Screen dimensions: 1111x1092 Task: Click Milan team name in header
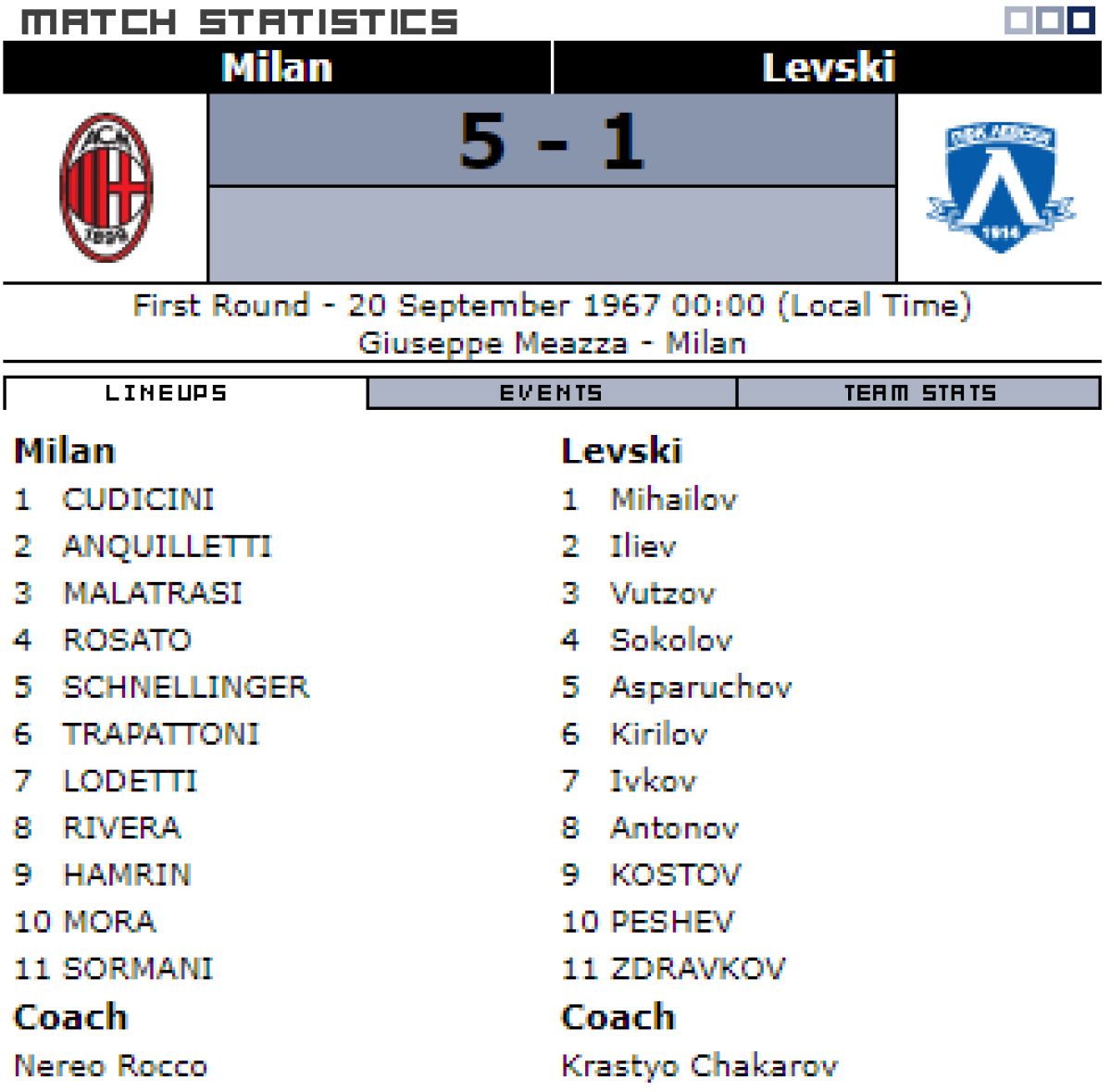click(277, 68)
